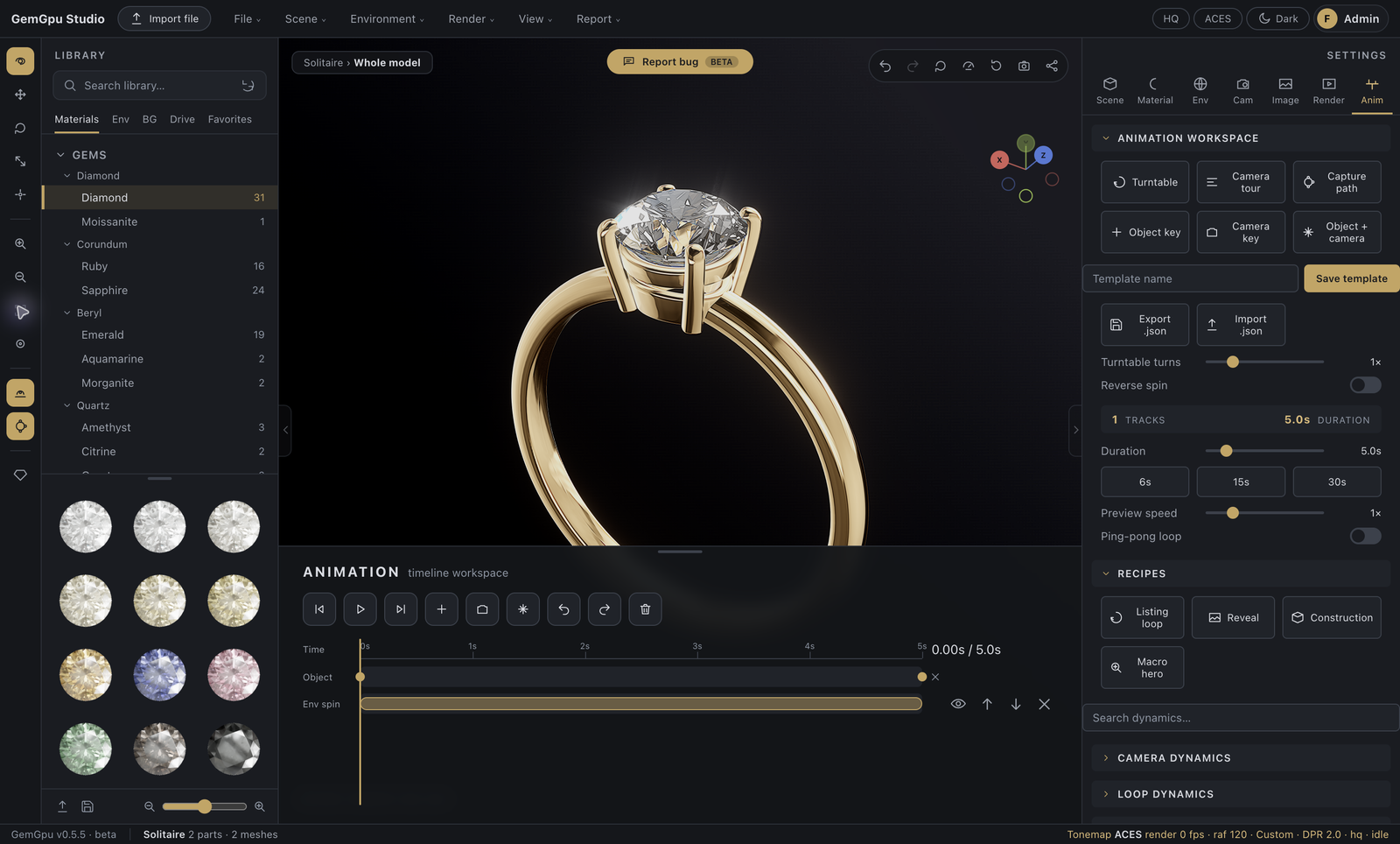Click the save icon below material swatches
1400x844 pixels.
[x=87, y=806]
